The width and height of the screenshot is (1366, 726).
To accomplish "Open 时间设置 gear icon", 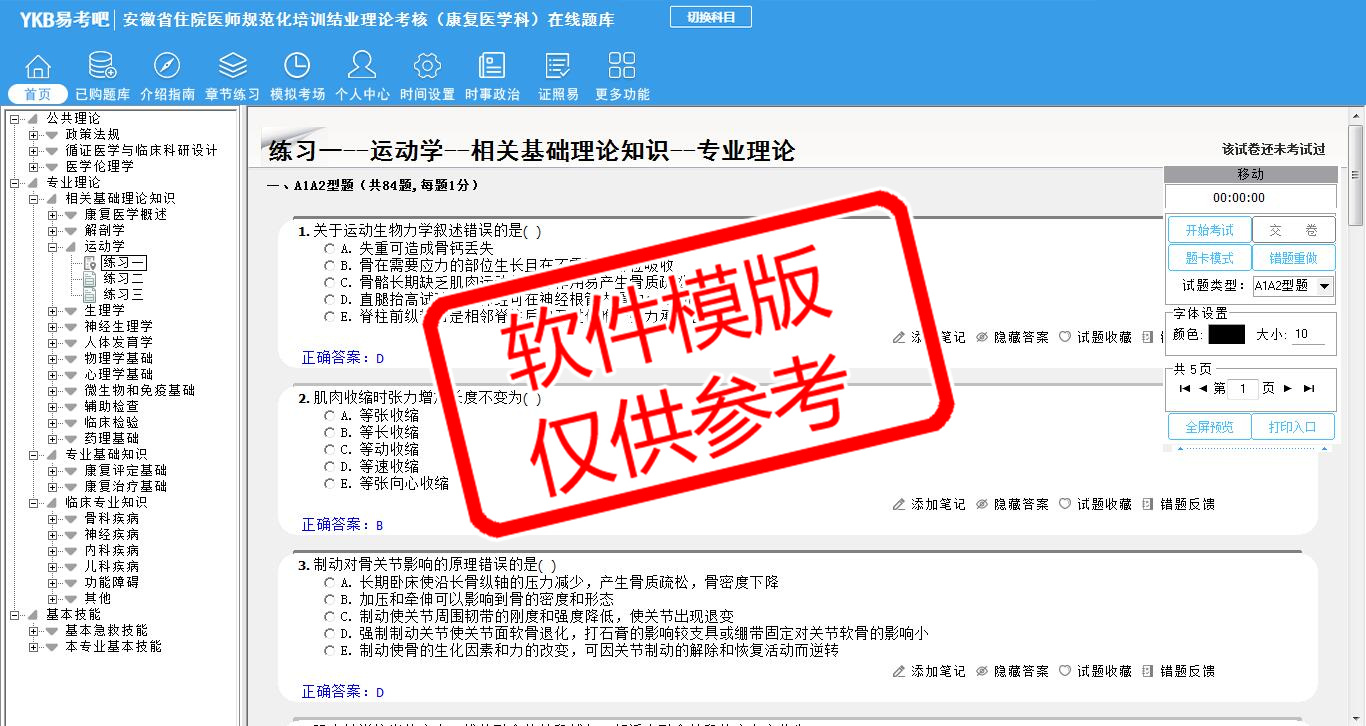I will 427,67.
